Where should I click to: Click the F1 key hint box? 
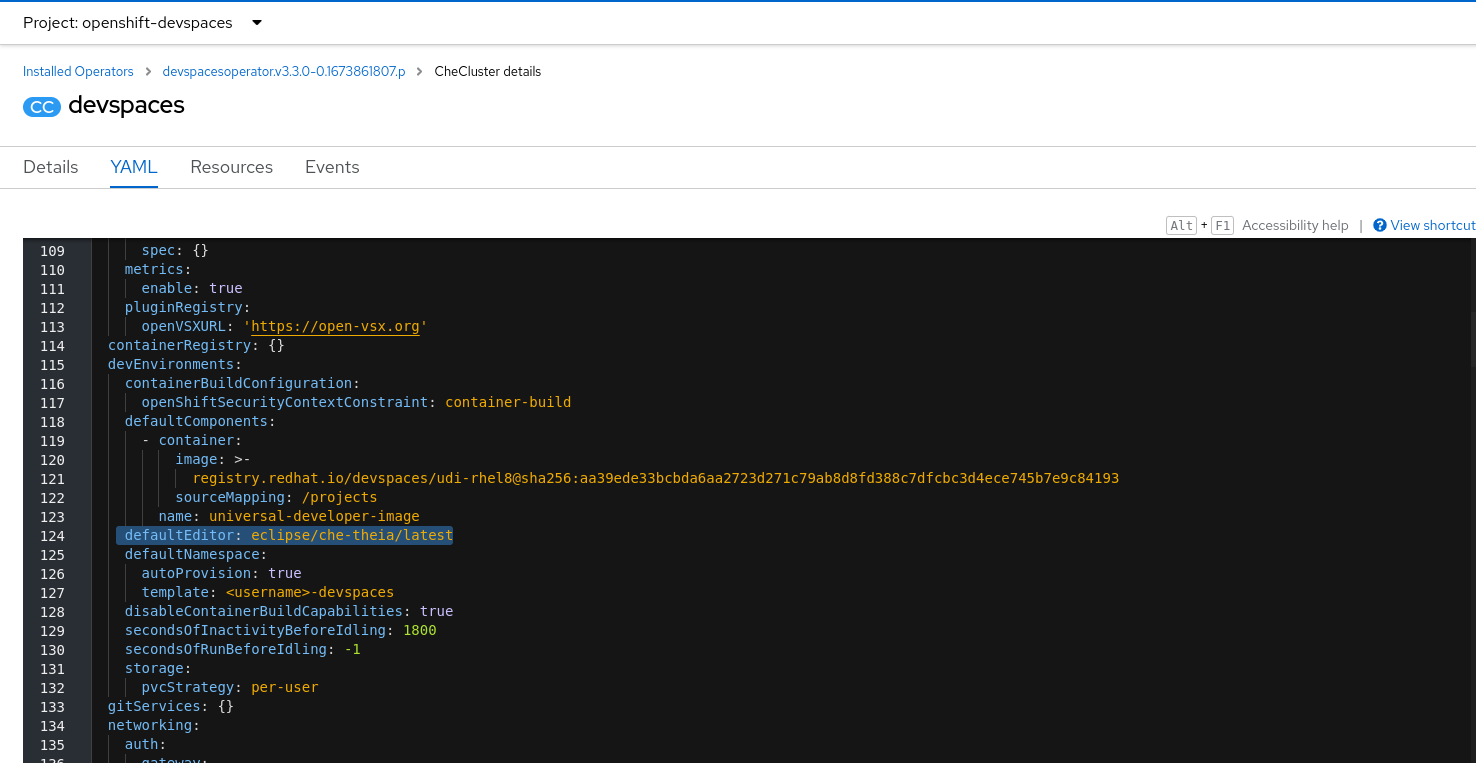pos(1221,225)
